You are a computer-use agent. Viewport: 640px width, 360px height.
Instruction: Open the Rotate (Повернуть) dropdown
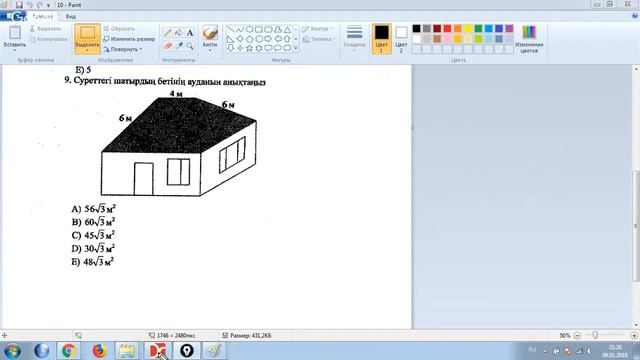pos(122,49)
